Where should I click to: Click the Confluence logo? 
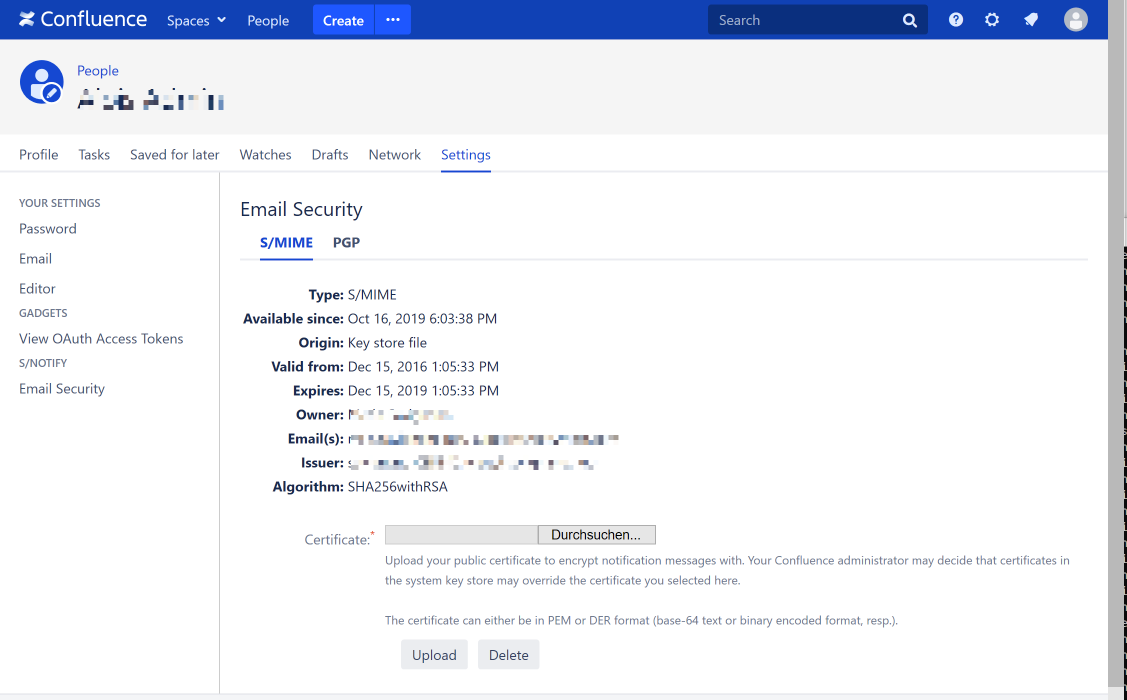pyautogui.click(x=83, y=20)
